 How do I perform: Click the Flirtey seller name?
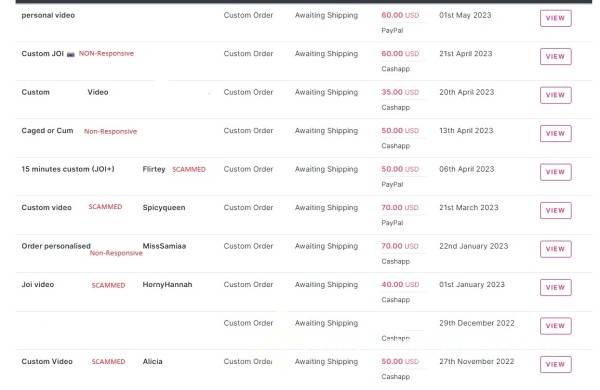pos(154,169)
